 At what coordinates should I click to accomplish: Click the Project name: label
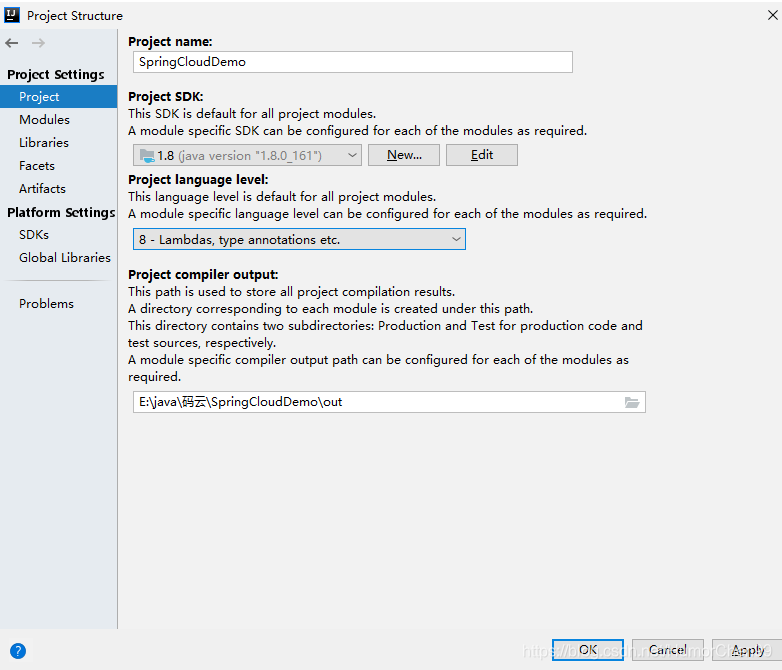pyautogui.click(x=170, y=42)
